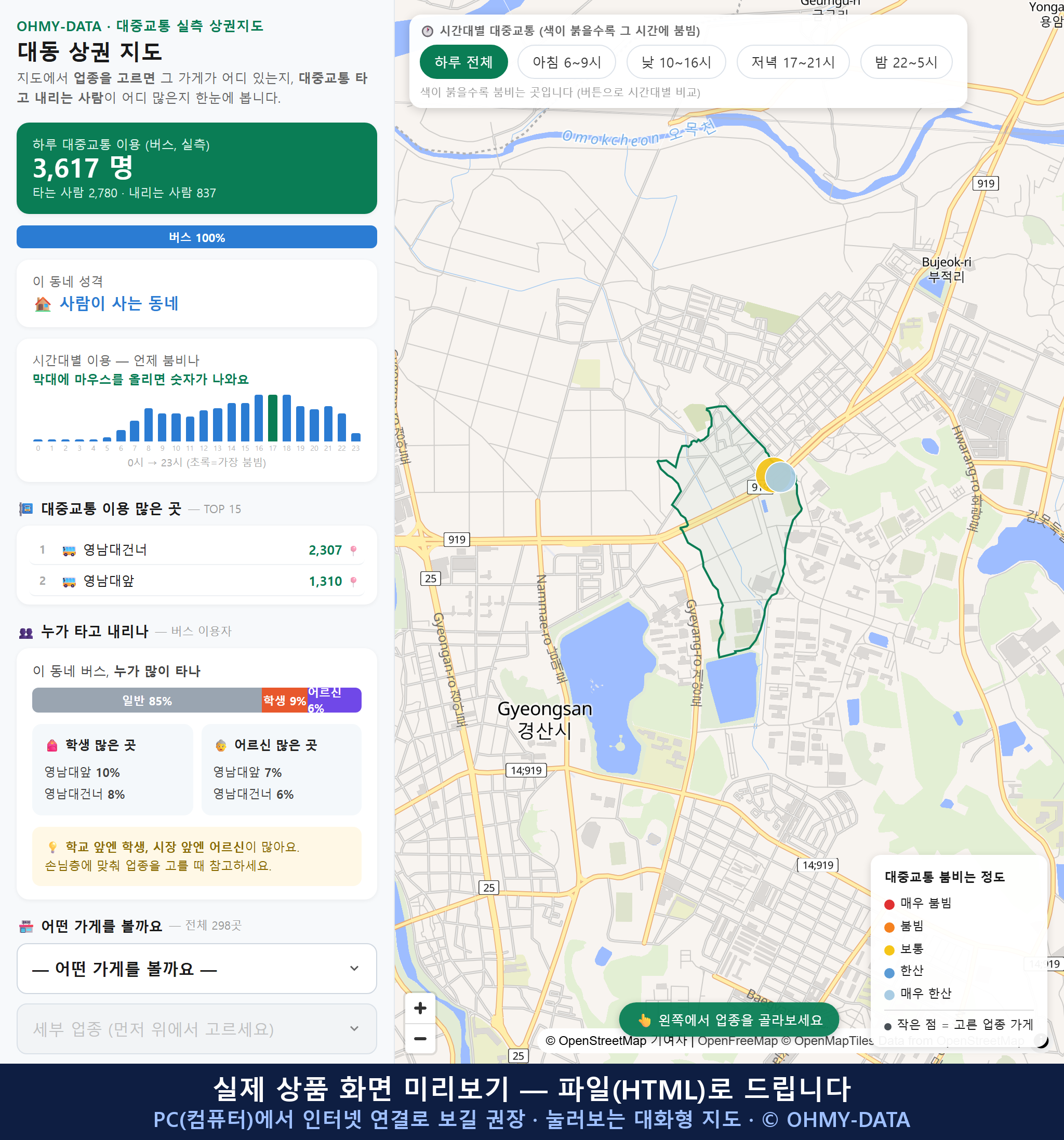Click 영남대앞 7% in elderly card

[248, 772]
